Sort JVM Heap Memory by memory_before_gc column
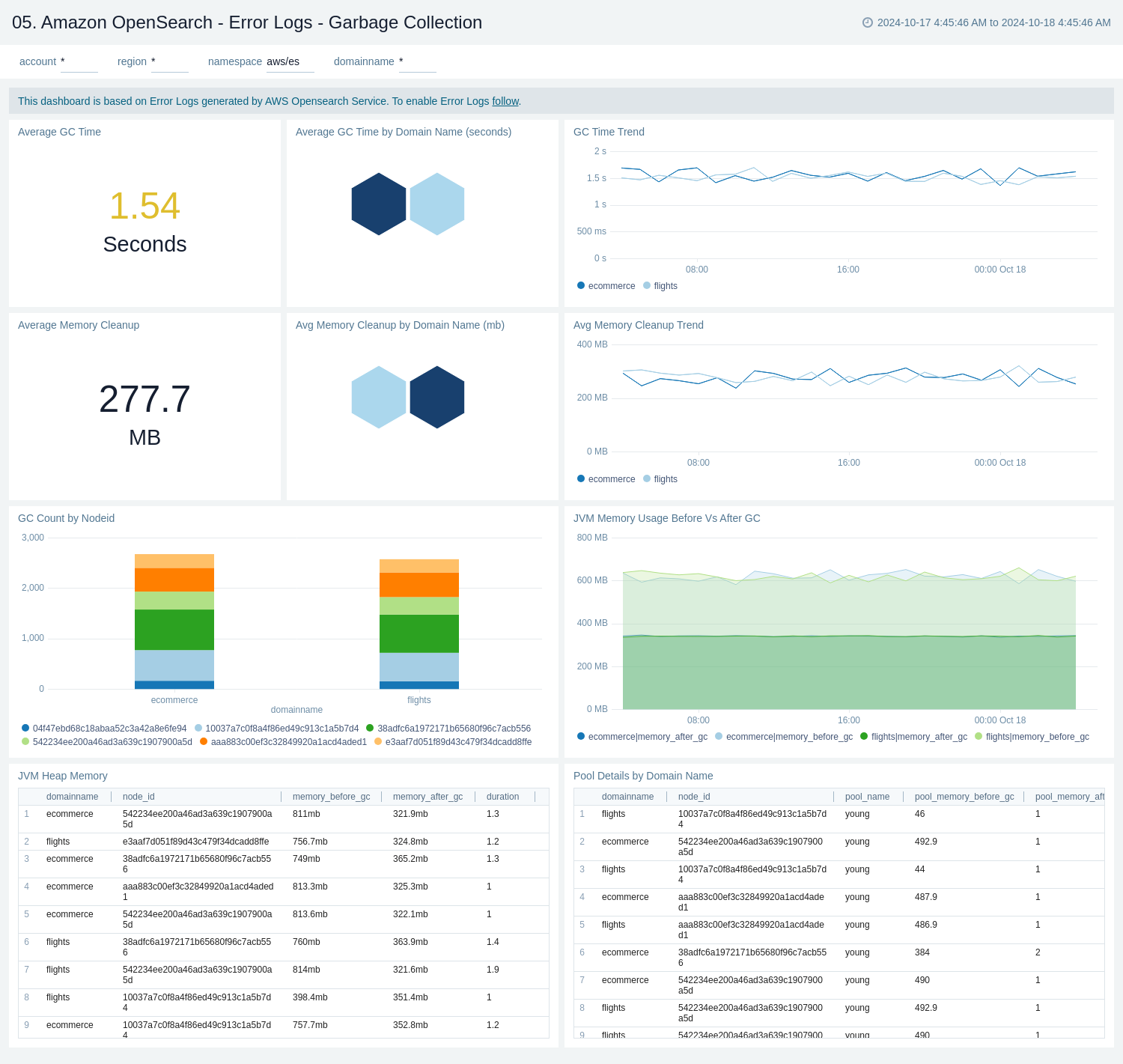The height and width of the screenshot is (1064, 1123). tap(331, 797)
